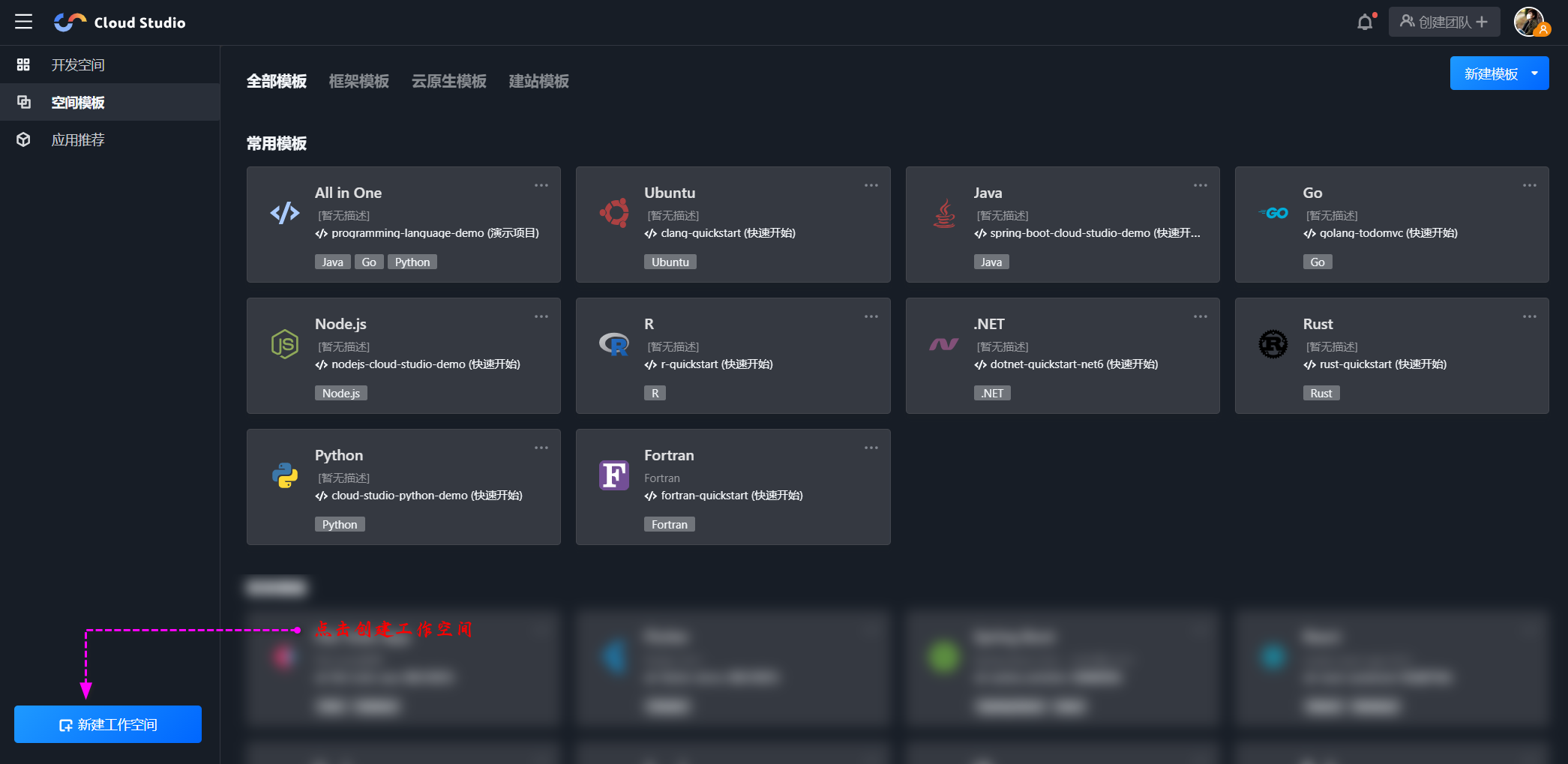This screenshot has width=1568, height=764.
Task: Click the Go logo icon
Action: [1273, 213]
